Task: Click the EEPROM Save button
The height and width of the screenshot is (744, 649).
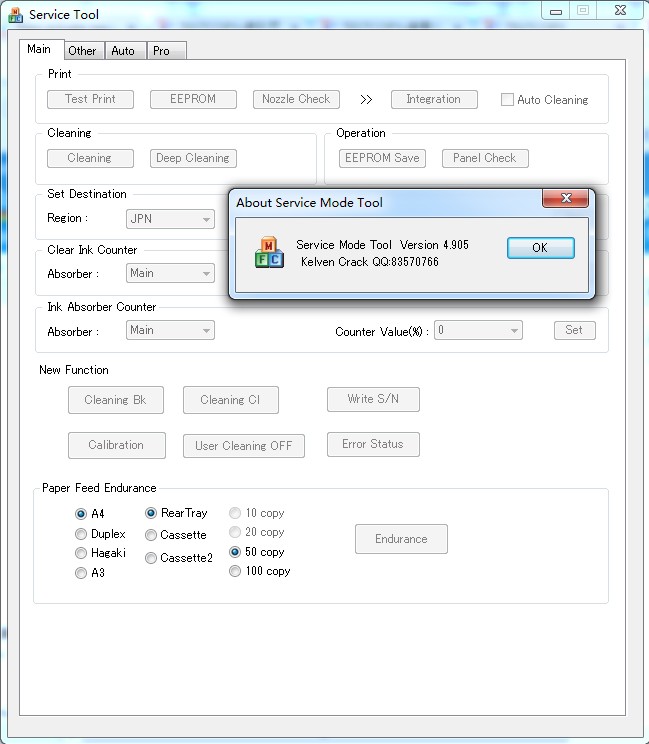Action: pos(382,158)
